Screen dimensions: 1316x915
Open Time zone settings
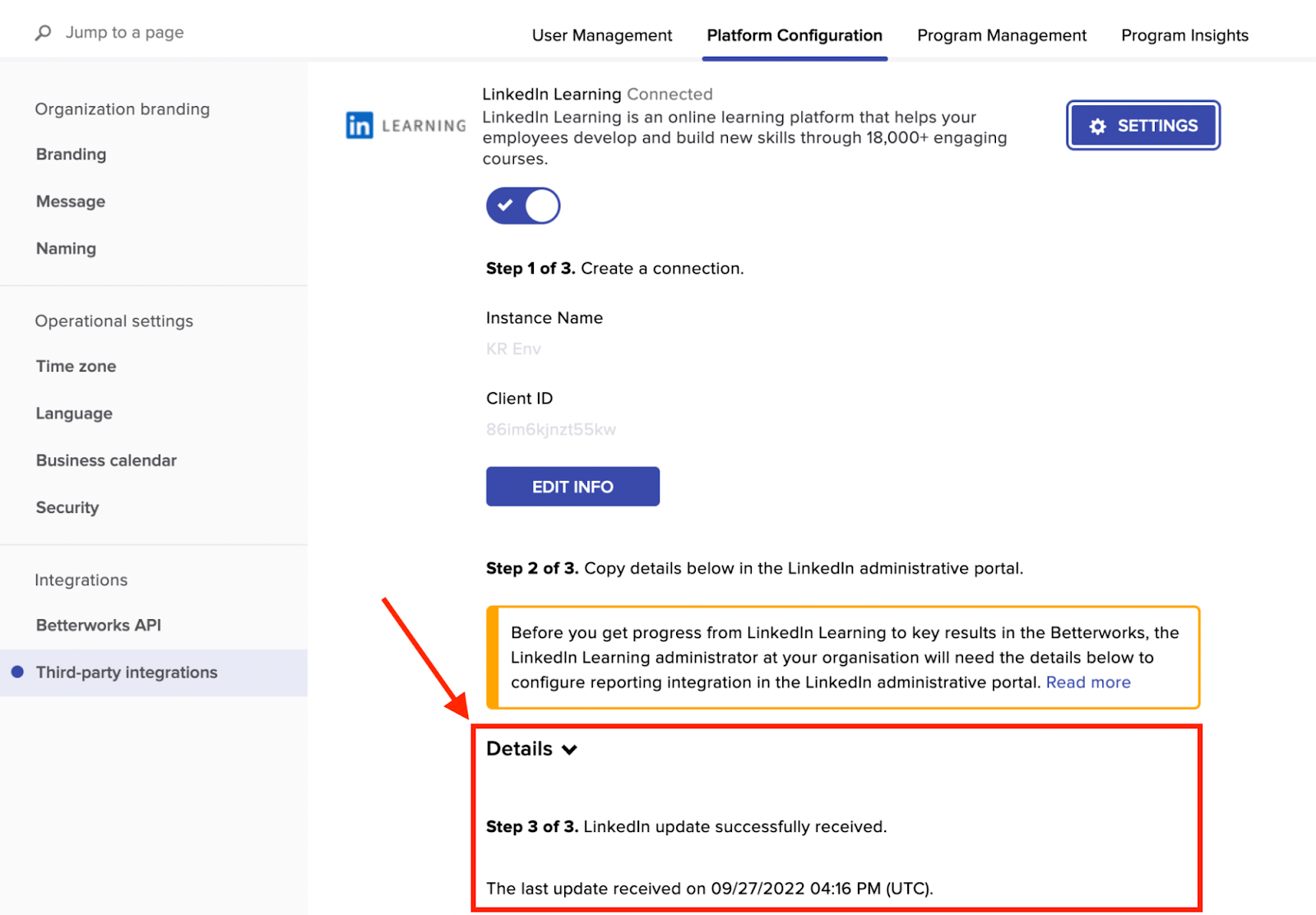pyautogui.click(x=76, y=367)
